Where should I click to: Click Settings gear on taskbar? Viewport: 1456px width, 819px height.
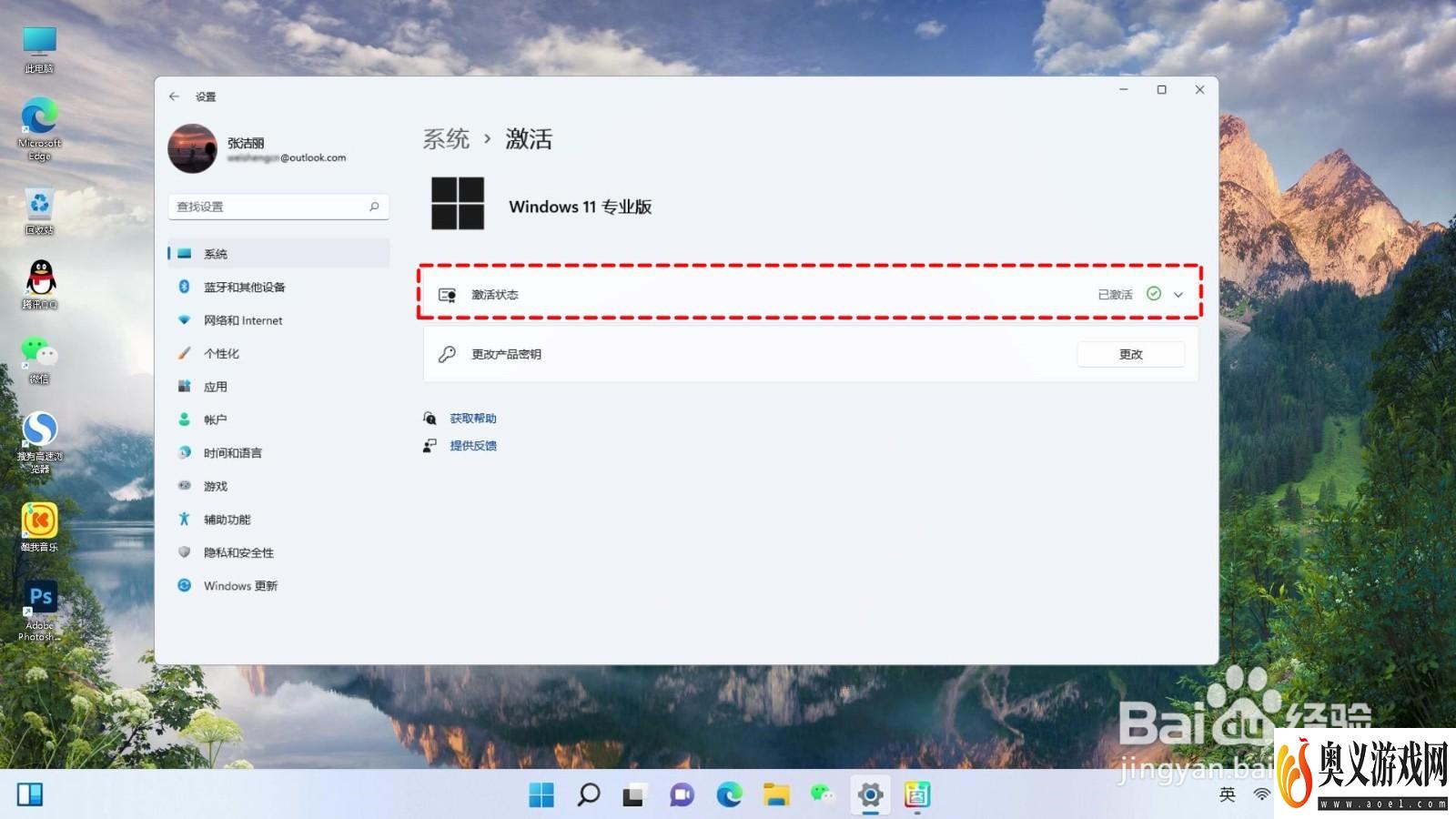click(870, 794)
